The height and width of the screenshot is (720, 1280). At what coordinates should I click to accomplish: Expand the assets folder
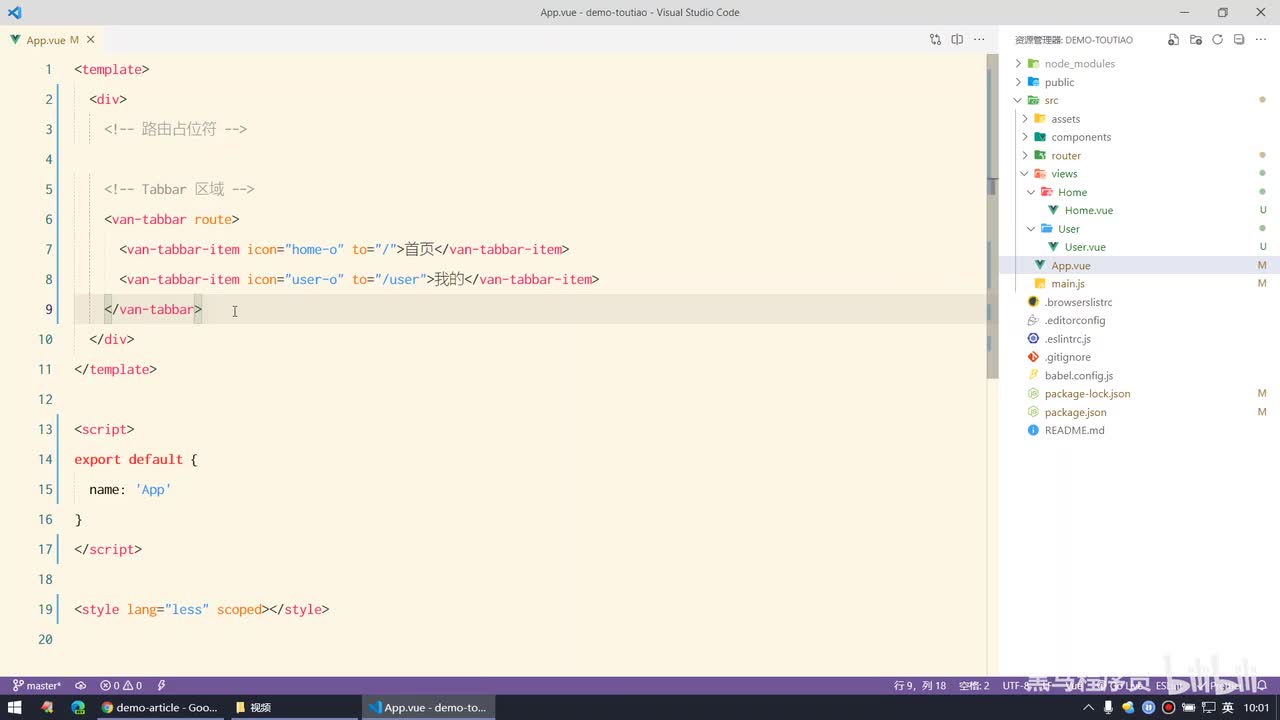click(x=1025, y=119)
